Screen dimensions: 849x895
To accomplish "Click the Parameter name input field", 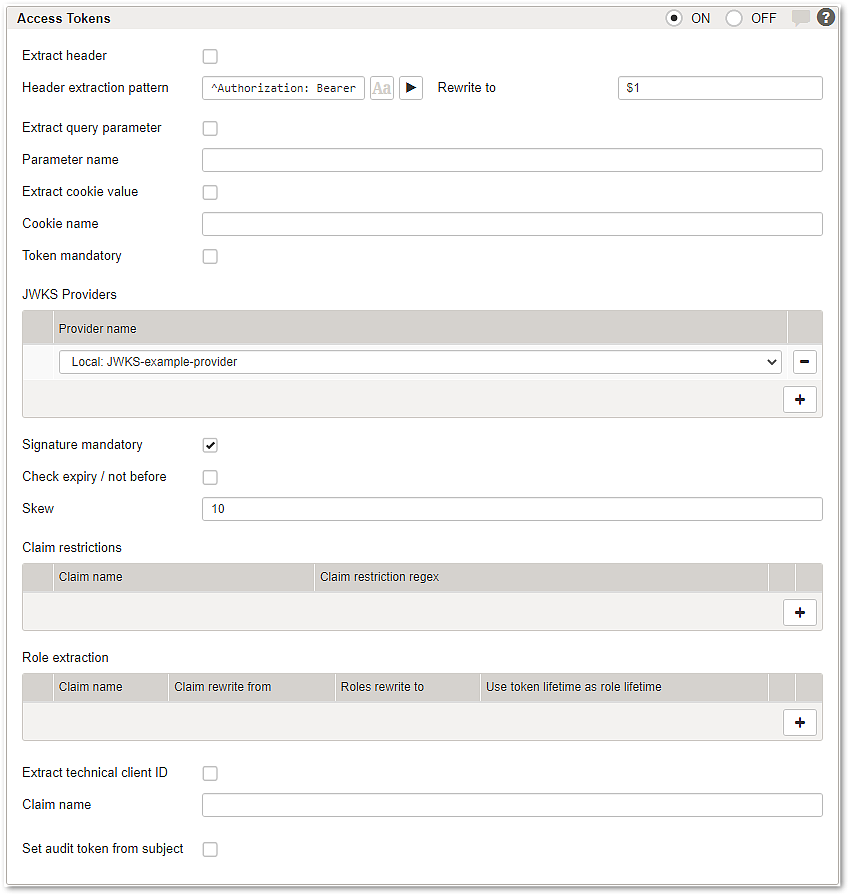I will coord(512,160).
